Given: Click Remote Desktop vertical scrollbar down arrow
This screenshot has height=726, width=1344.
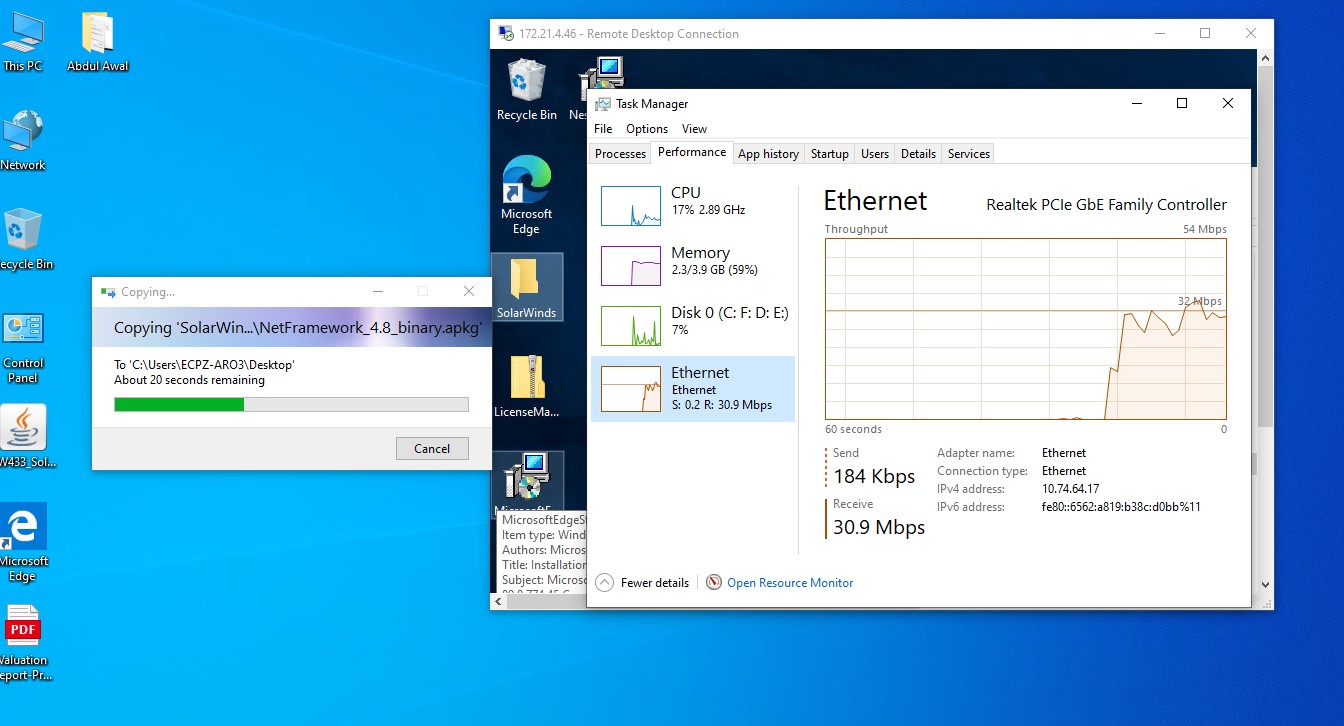Looking at the screenshot, I should tap(1265, 584).
